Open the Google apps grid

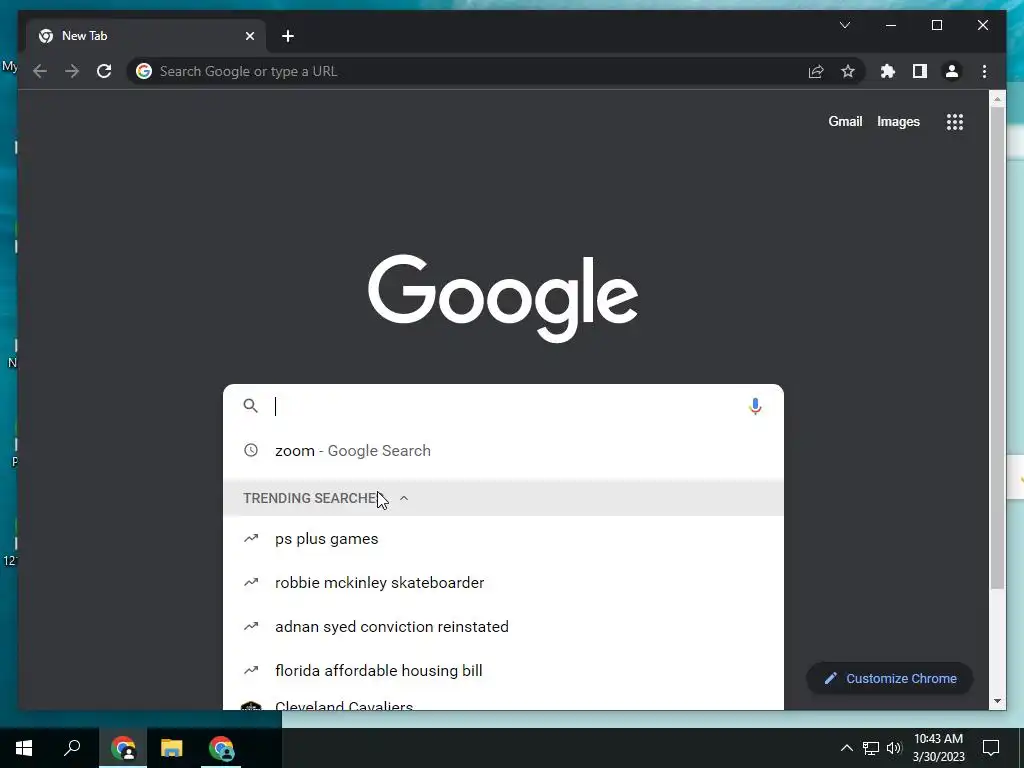point(955,121)
